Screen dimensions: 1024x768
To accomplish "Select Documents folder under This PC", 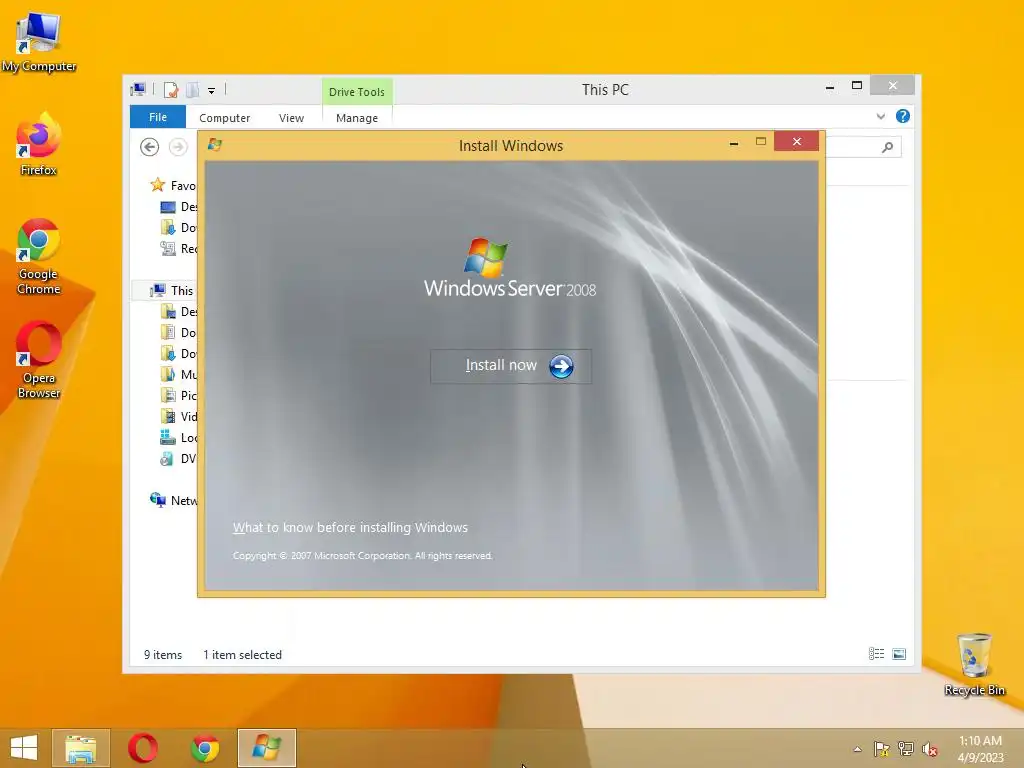I will [x=178, y=332].
